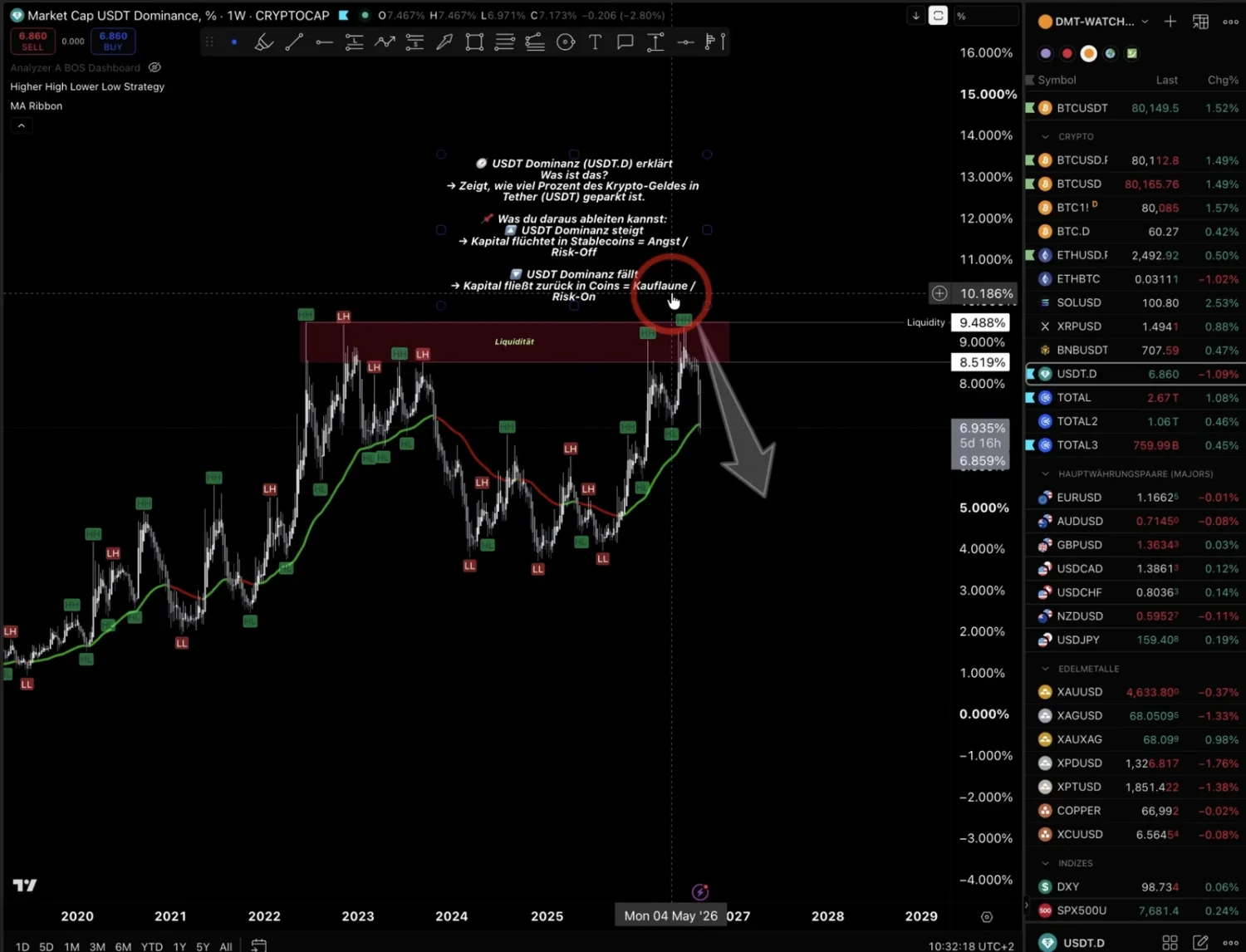Click the blue BUY 6.860 button
1246x952 pixels.
(113, 41)
